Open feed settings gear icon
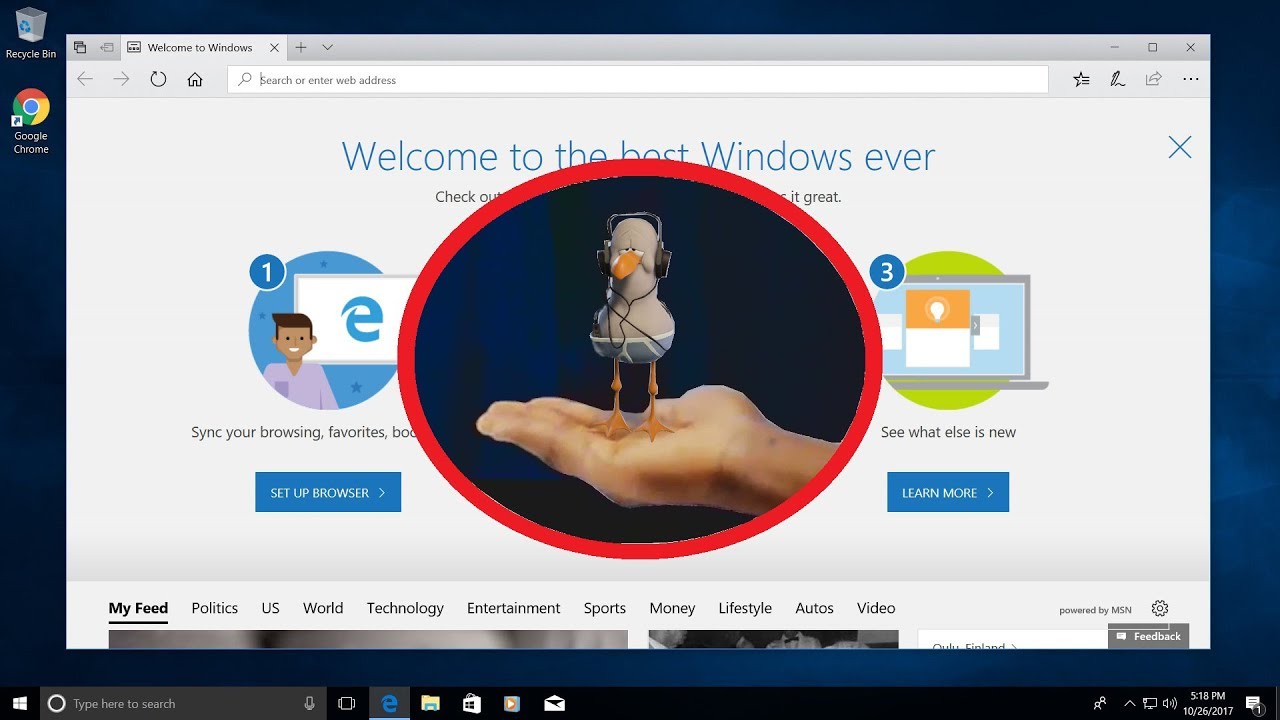Viewport: 1280px width, 720px height. pyautogui.click(x=1160, y=608)
